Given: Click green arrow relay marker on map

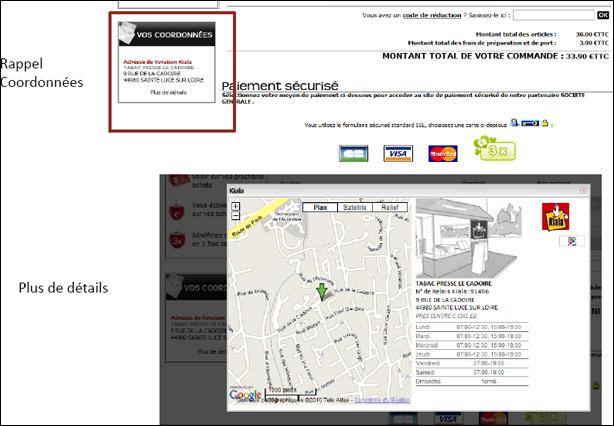Looking at the screenshot, I should coord(321,291).
